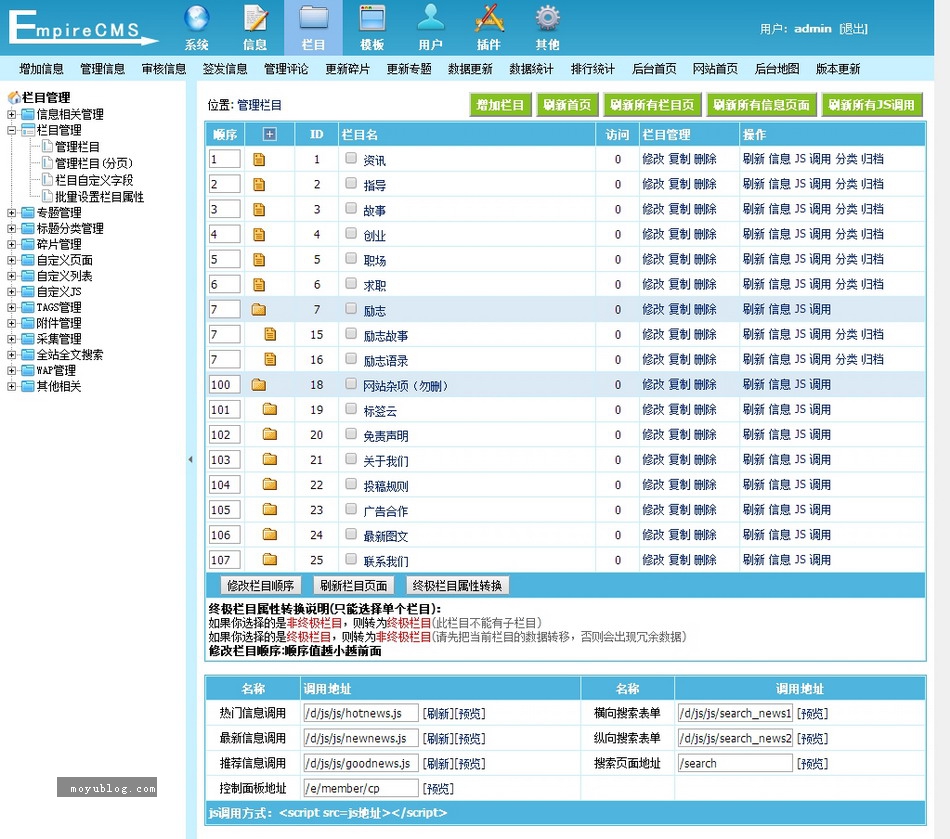
Task: Click the folder icon for 免责声明 row
Action: point(270,434)
